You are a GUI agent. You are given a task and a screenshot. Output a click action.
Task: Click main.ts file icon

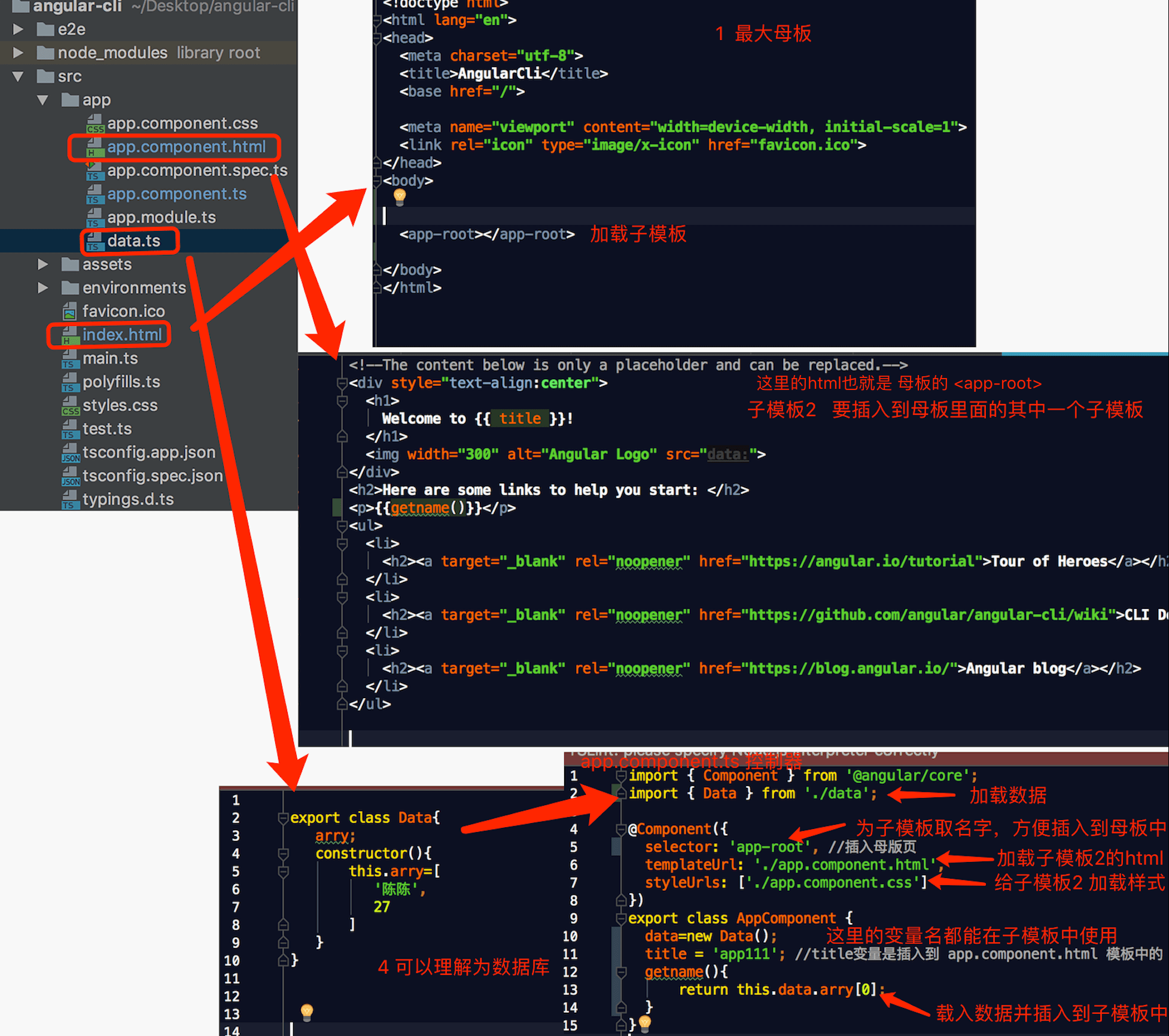pos(70,358)
